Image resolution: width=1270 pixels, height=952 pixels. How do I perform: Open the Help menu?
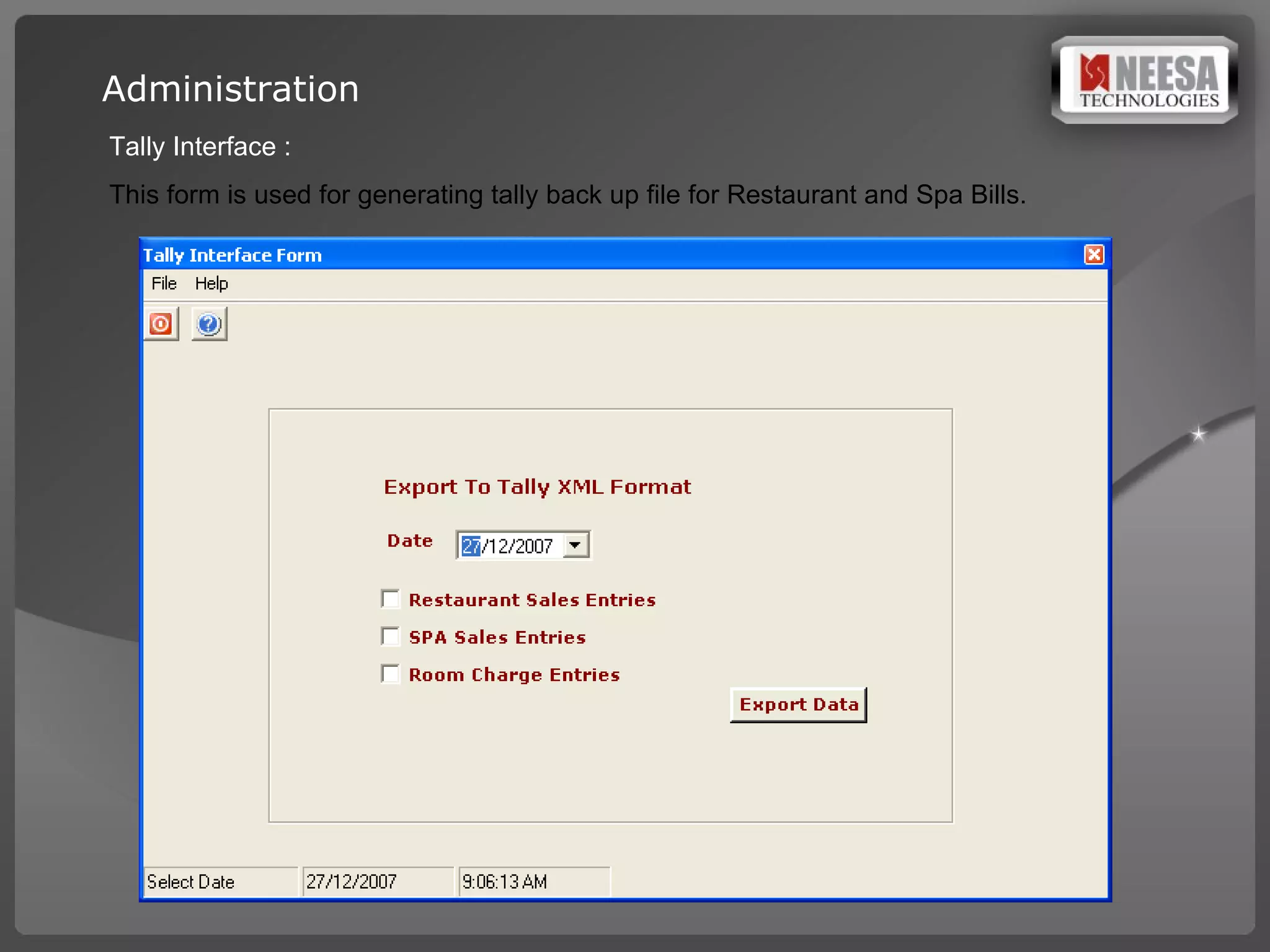point(211,284)
